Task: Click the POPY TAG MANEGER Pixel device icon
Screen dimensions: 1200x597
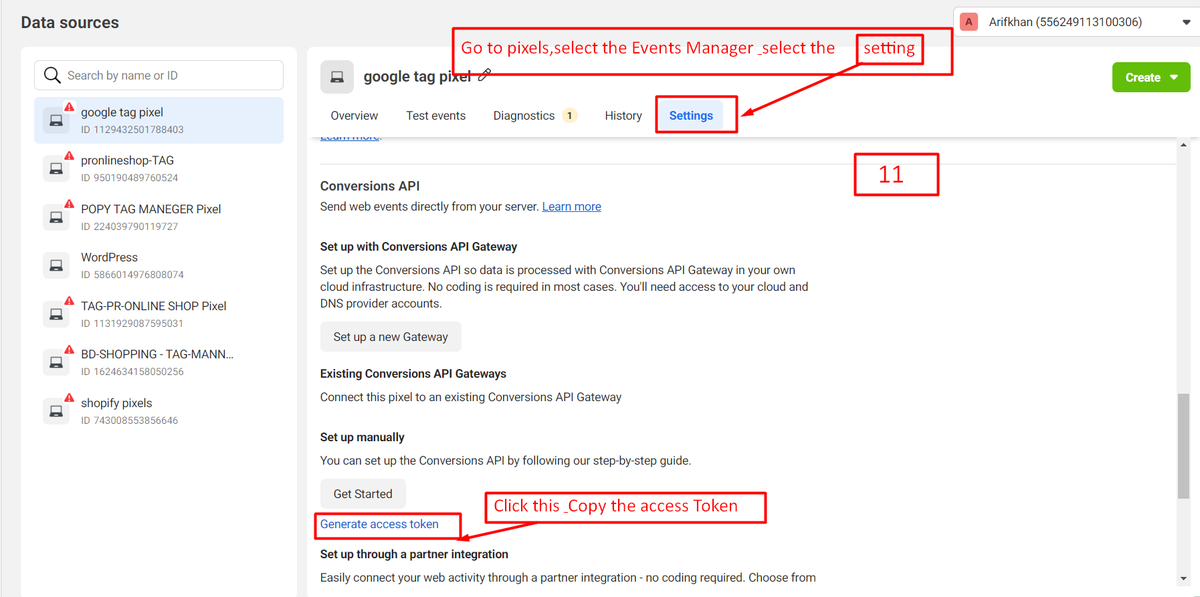Action: [x=57, y=217]
